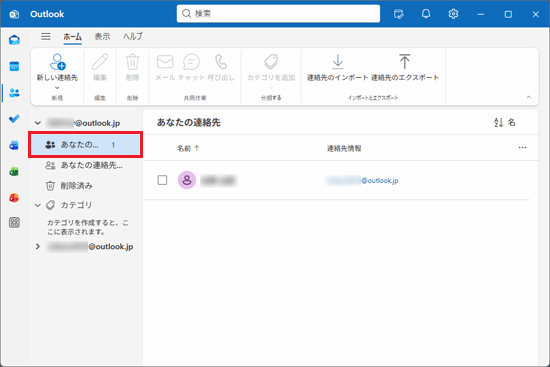The image size is (550, 367).
Task: Launch the PowerPoint app from the sidebar
Action: click(14, 198)
